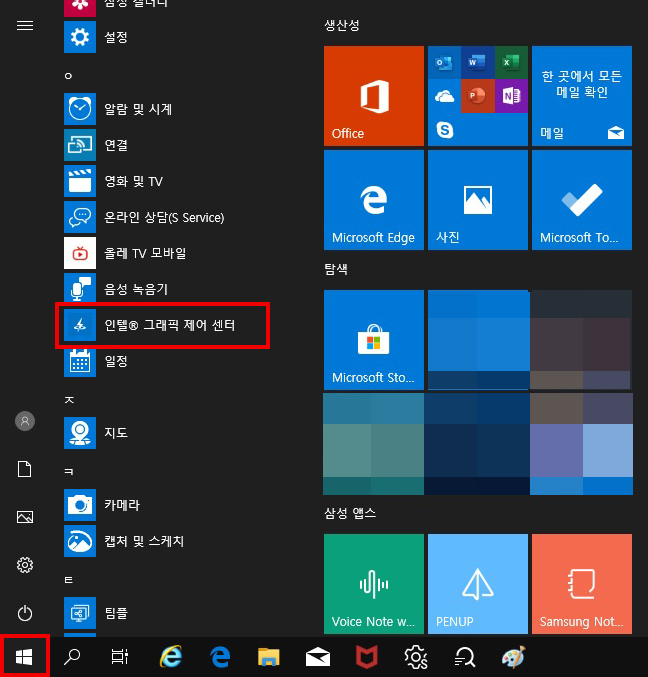
Task: Click the Skype icon in Office folder tile
Action: point(444,130)
